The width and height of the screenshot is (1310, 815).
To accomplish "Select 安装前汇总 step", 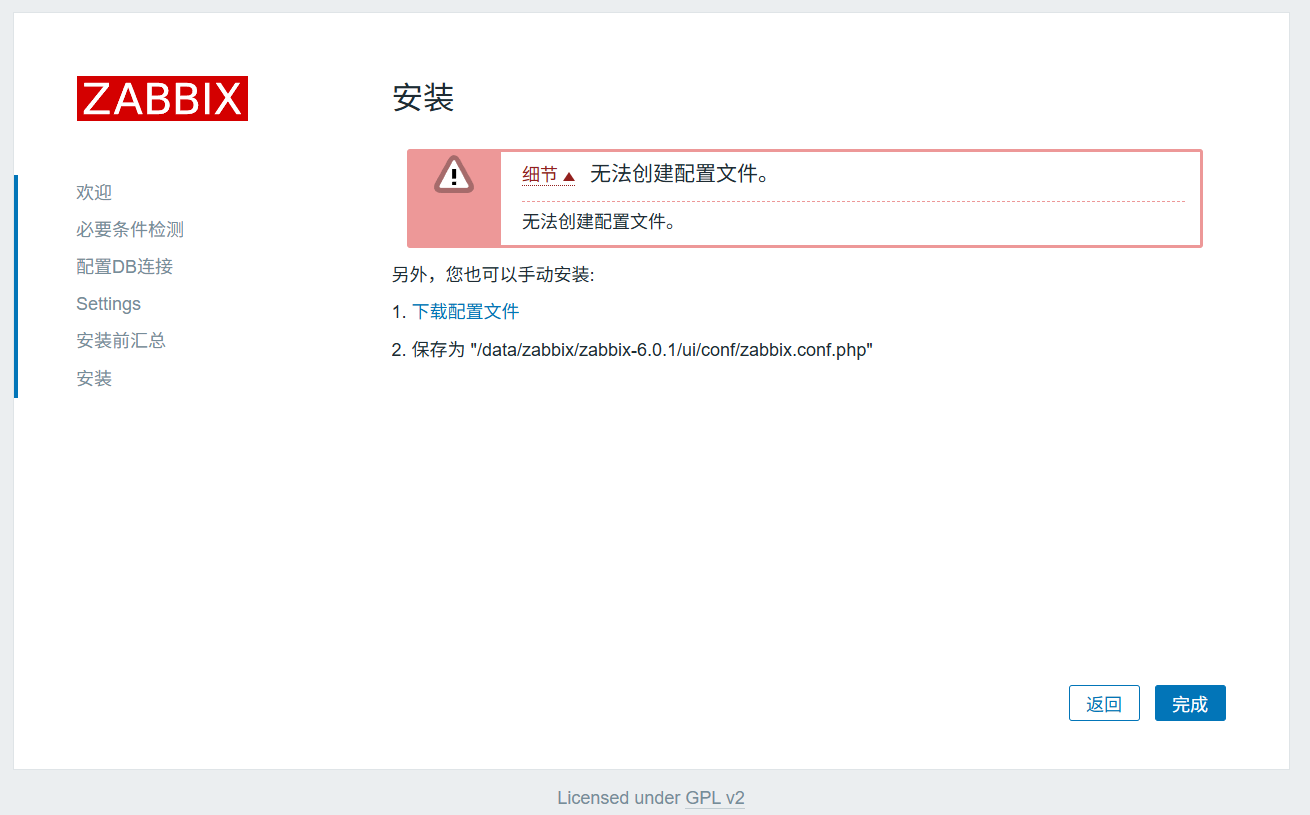I will point(121,341).
